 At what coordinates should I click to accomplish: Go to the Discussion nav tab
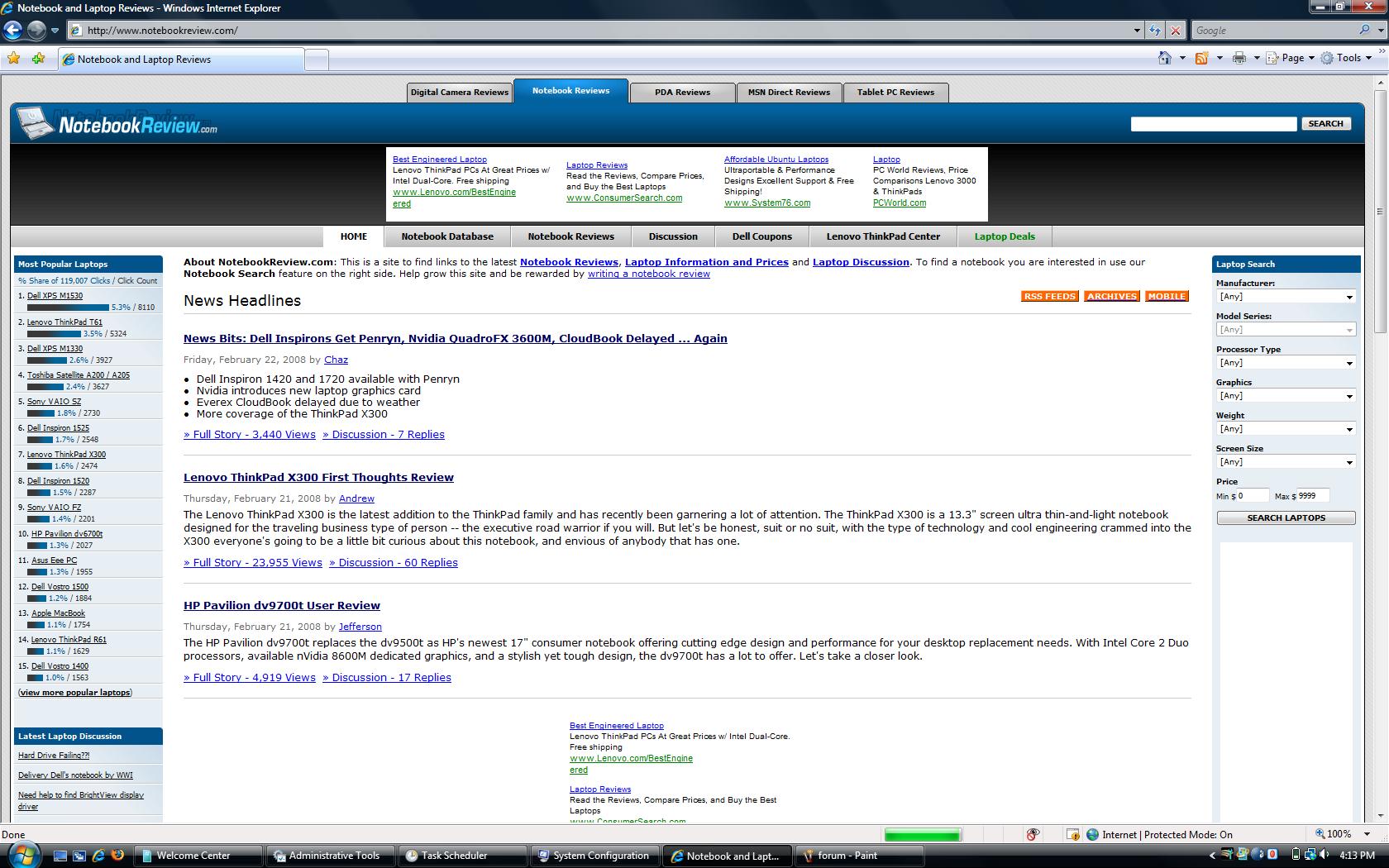pyautogui.click(x=673, y=236)
